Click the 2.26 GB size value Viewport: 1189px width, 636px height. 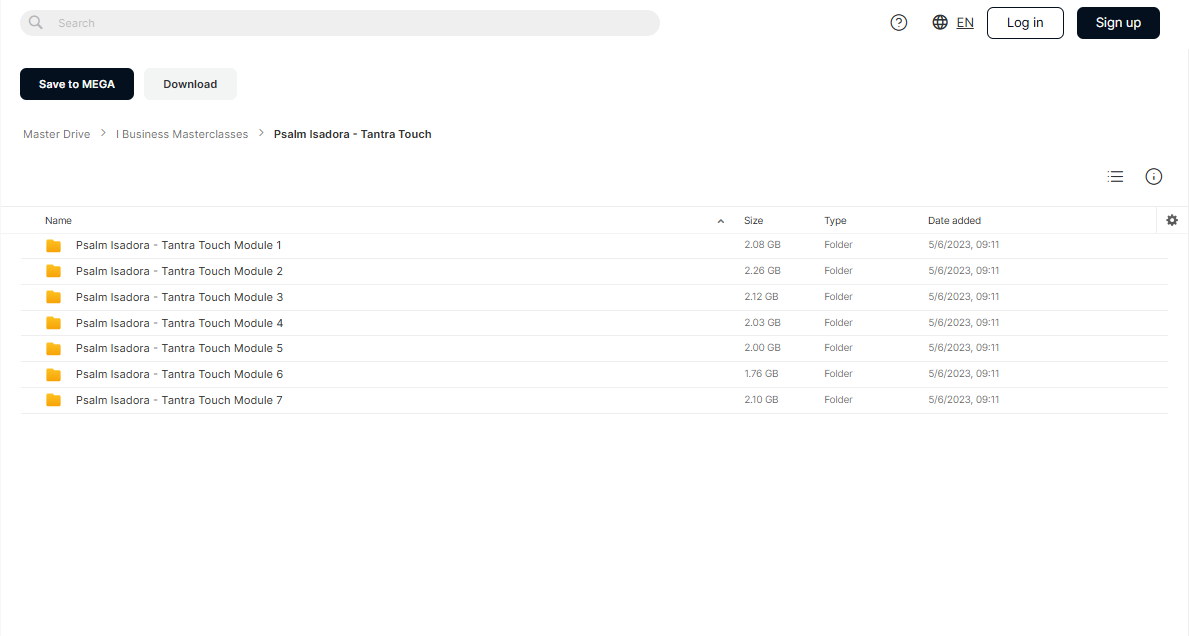point(762,271)
